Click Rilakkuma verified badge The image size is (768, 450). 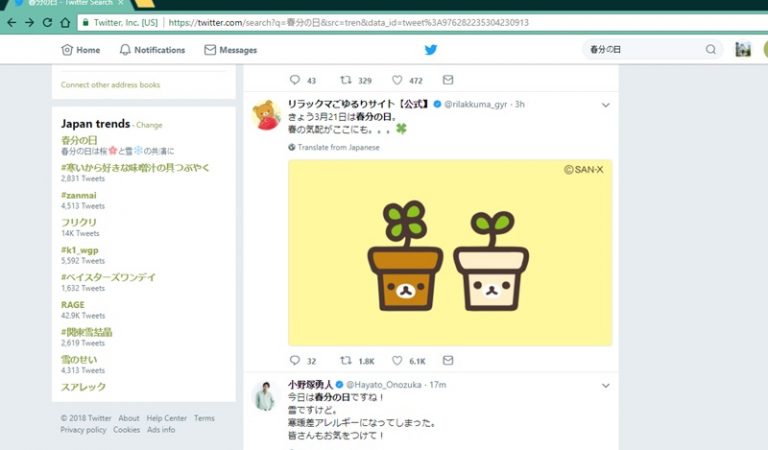[437, 104]
